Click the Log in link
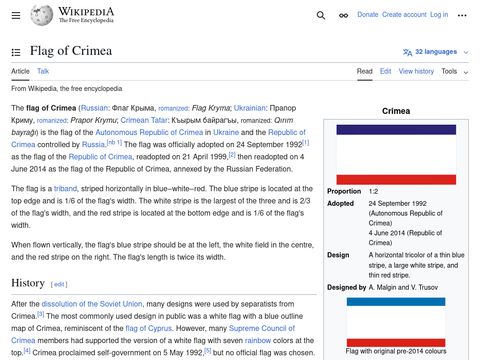This screenshot has width=480, height=360. tap(439, 15)
